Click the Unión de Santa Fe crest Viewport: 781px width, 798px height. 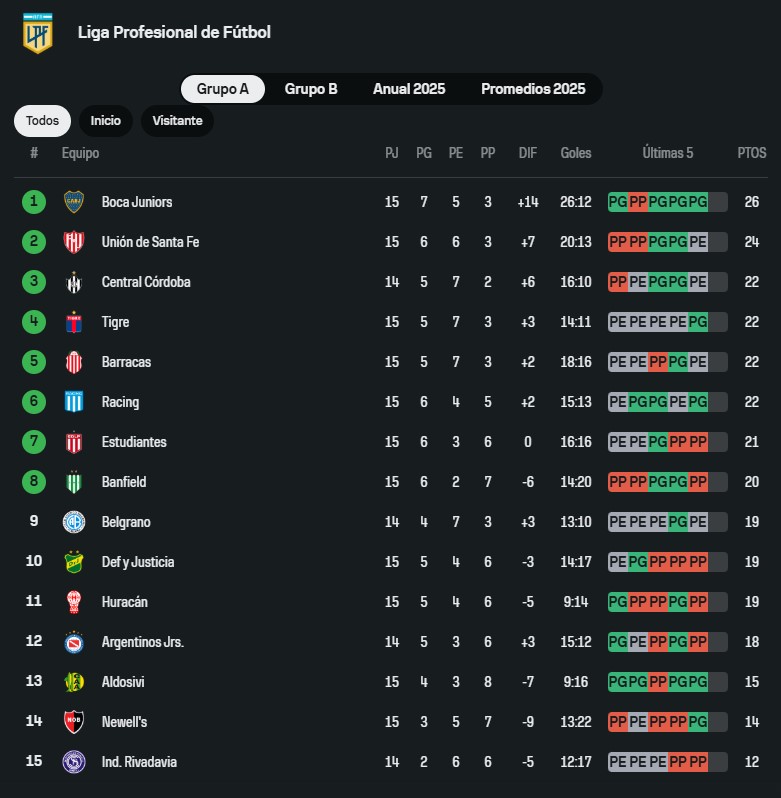point(73,242)
